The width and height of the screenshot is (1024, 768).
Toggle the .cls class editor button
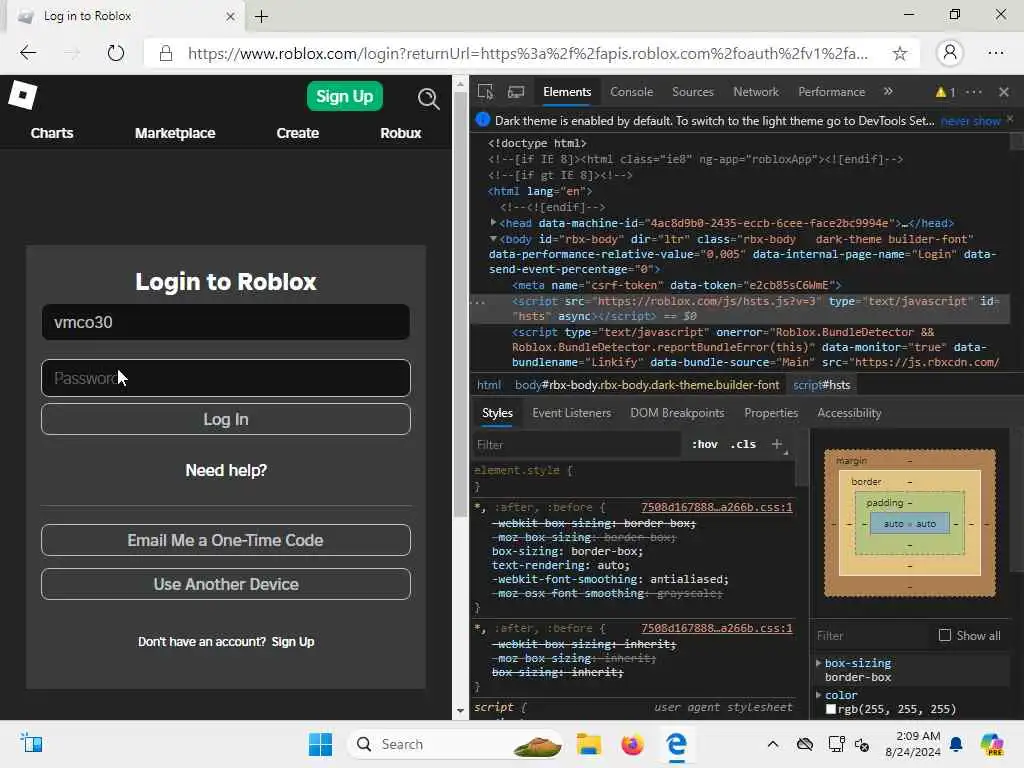pos(743,444)
